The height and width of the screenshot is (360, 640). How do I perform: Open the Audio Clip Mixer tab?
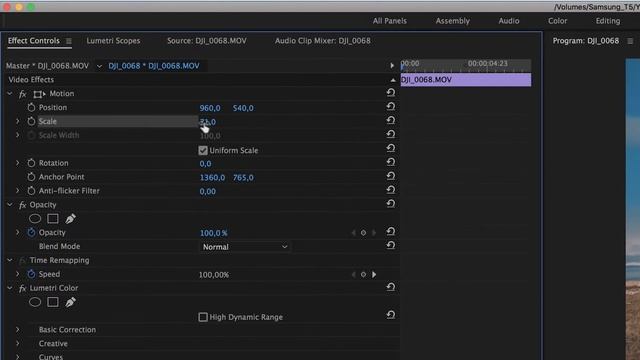point(322,41)
